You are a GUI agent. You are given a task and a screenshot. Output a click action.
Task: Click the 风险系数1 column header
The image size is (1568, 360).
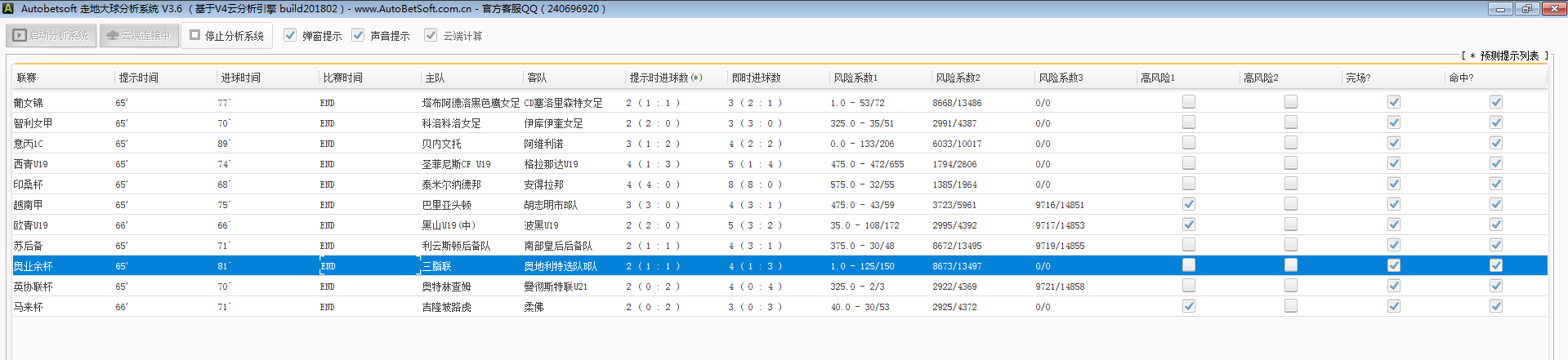[855, 78]
